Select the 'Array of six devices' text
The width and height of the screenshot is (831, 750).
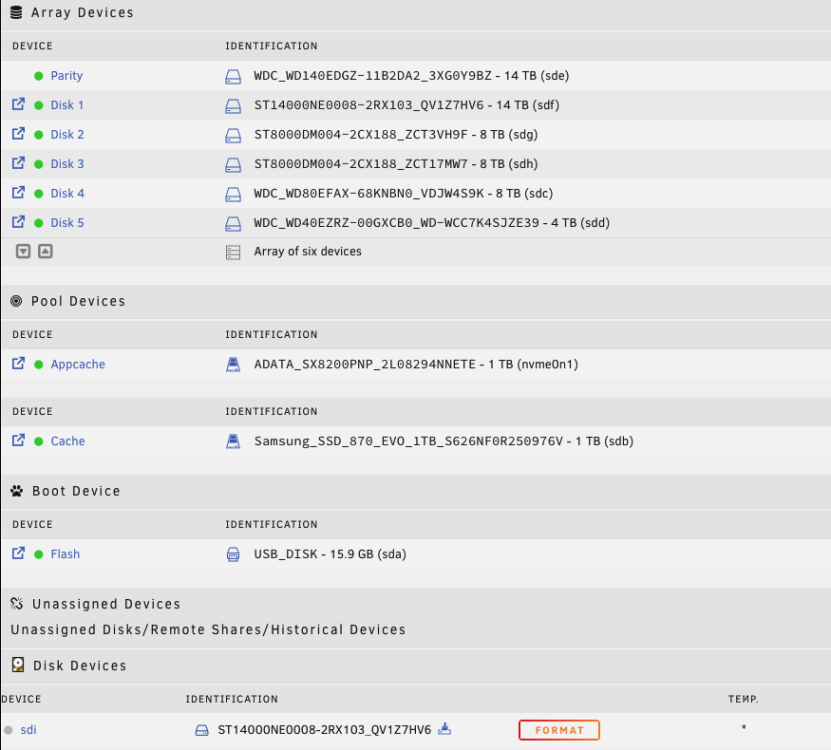pyautogui.click(x=307, y=251)
